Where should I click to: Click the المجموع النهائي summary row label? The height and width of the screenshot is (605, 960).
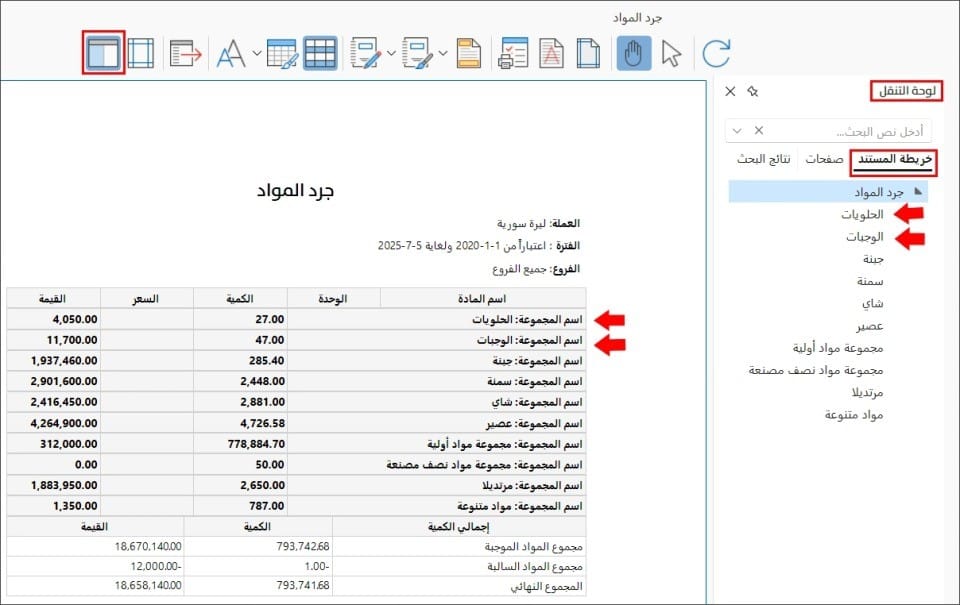point(546,587)
